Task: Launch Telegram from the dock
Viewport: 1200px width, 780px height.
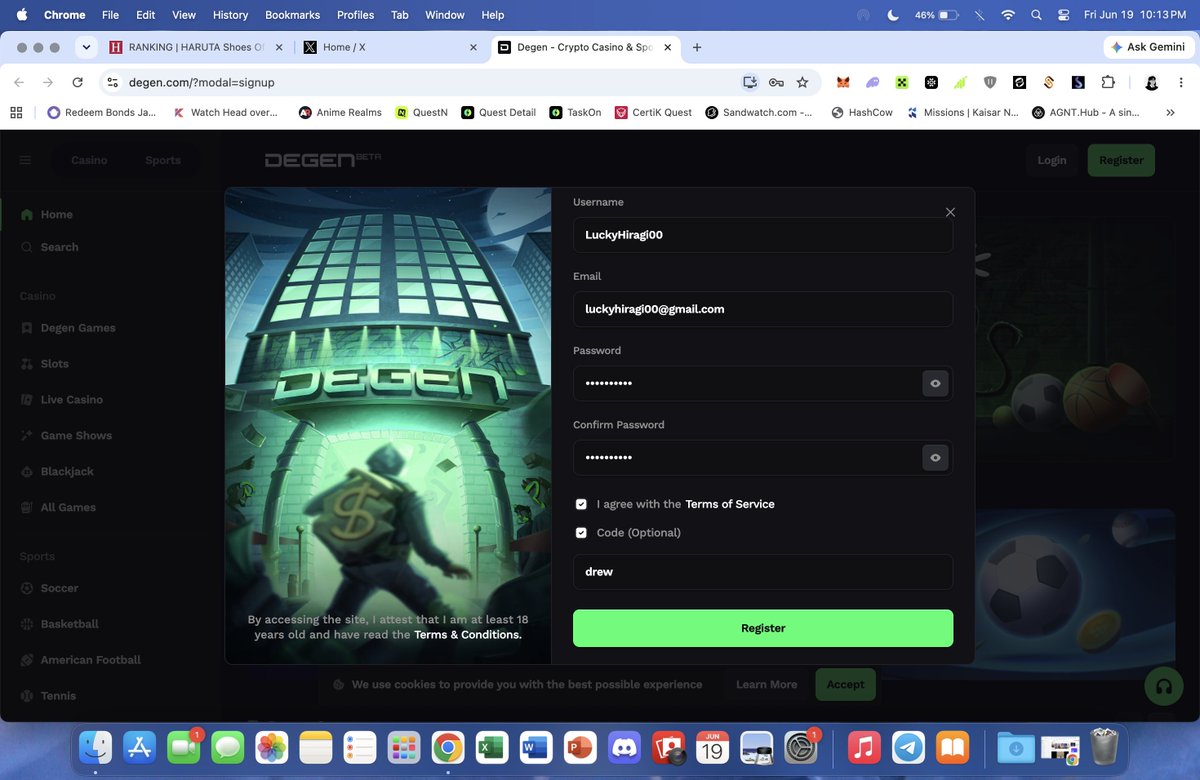Action: (908, 747)
